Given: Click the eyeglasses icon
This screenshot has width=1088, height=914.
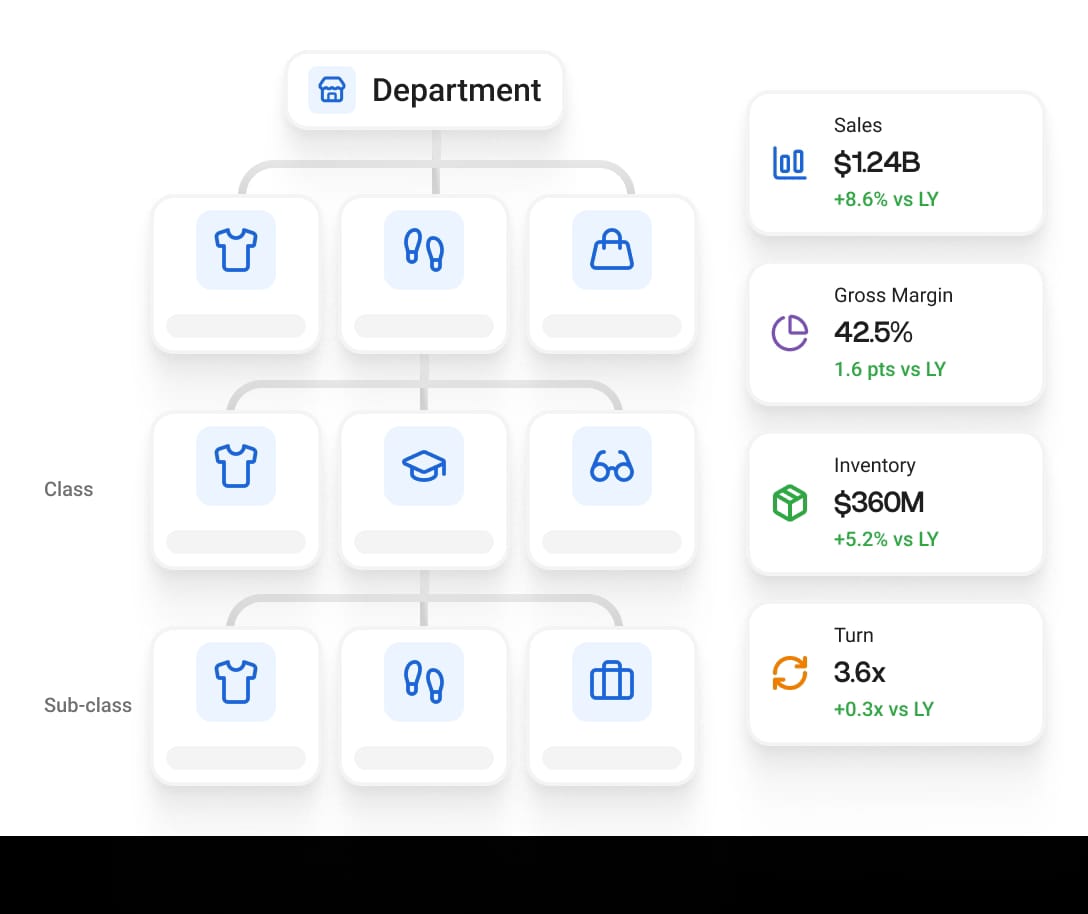Looking at the screenshot, I should (x=612, y=466).
